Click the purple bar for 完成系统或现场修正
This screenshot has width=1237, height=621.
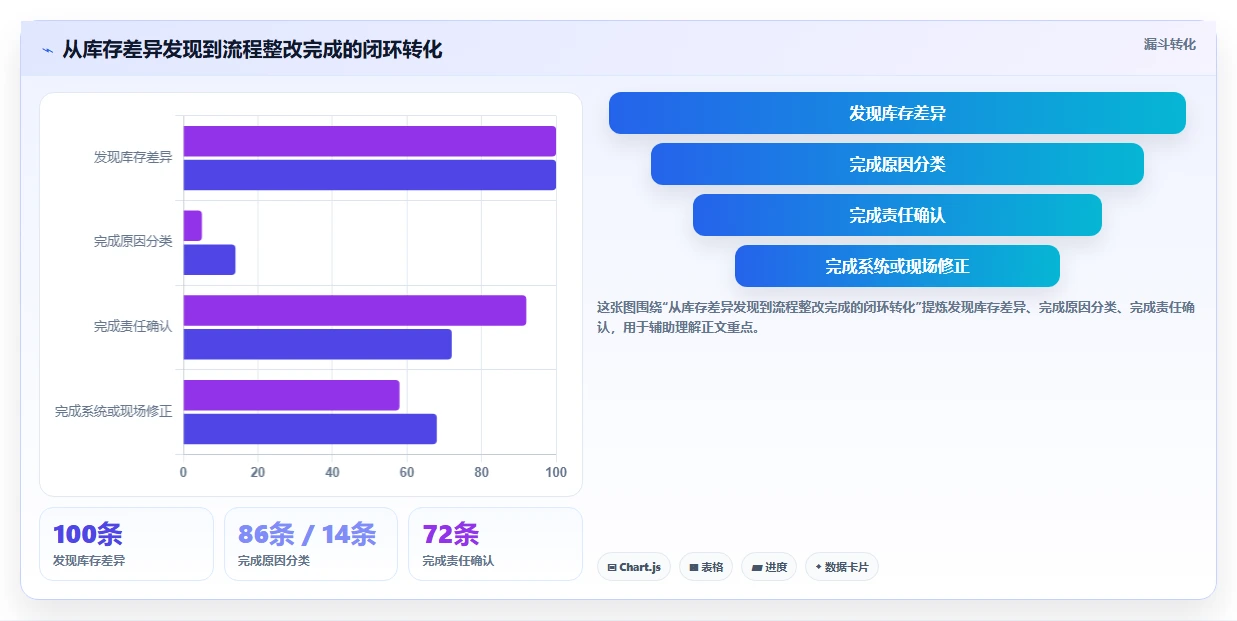point(291,395)
